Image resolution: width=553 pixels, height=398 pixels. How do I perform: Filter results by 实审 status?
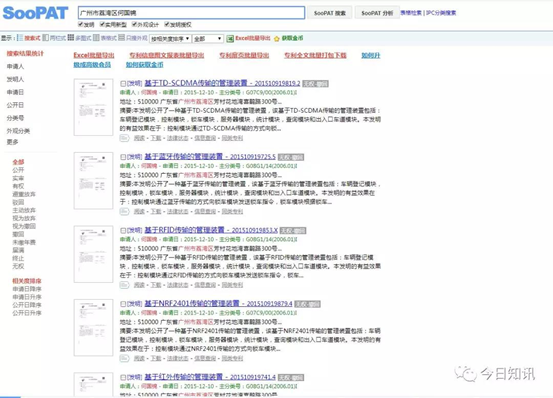click(x=18, y=178)
